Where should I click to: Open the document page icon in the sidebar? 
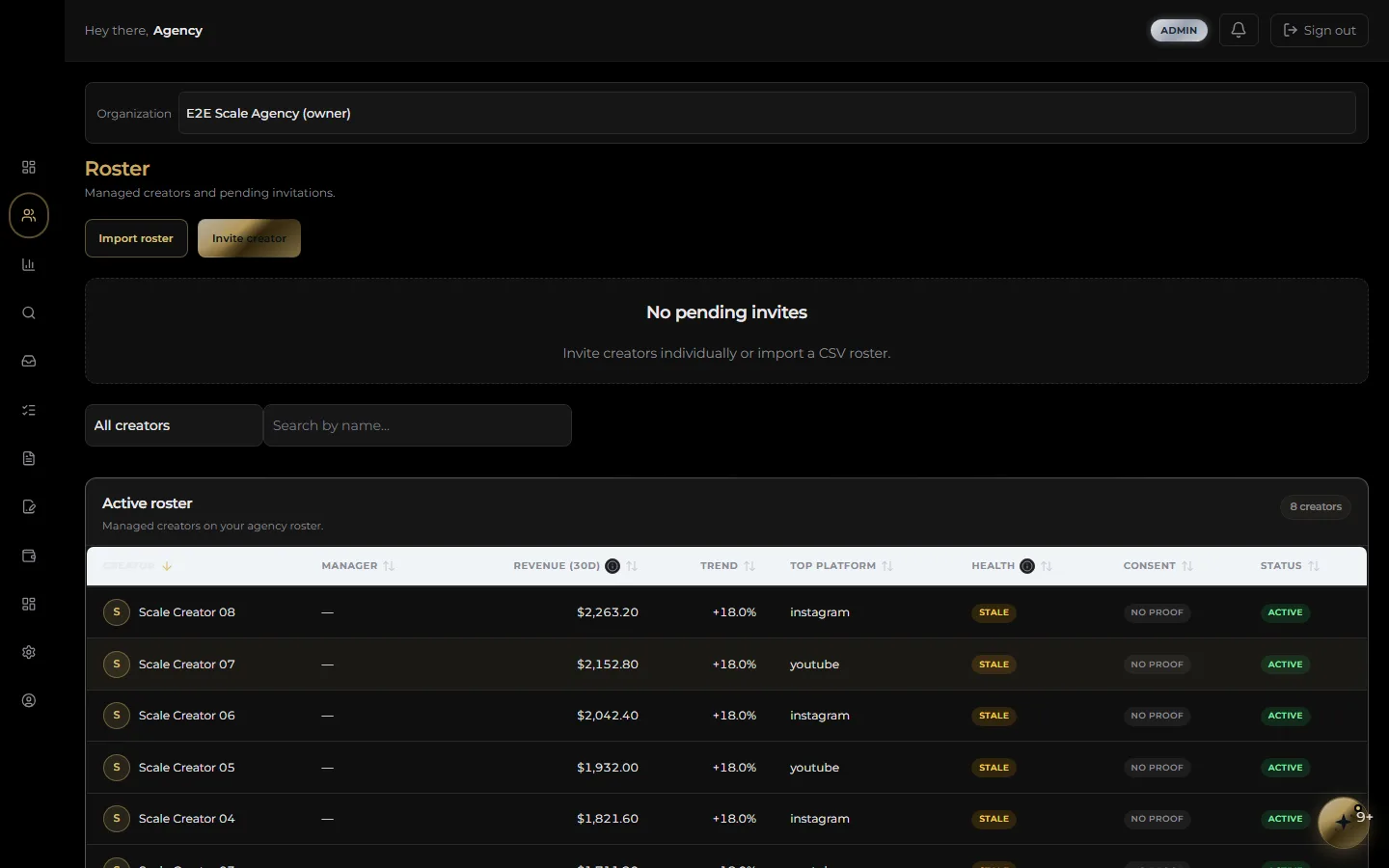[29, 458]
